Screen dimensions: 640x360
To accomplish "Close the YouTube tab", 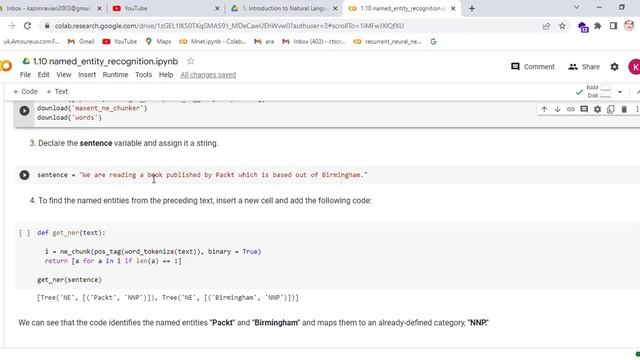I will pyautogui.click(x=217, y=8).
